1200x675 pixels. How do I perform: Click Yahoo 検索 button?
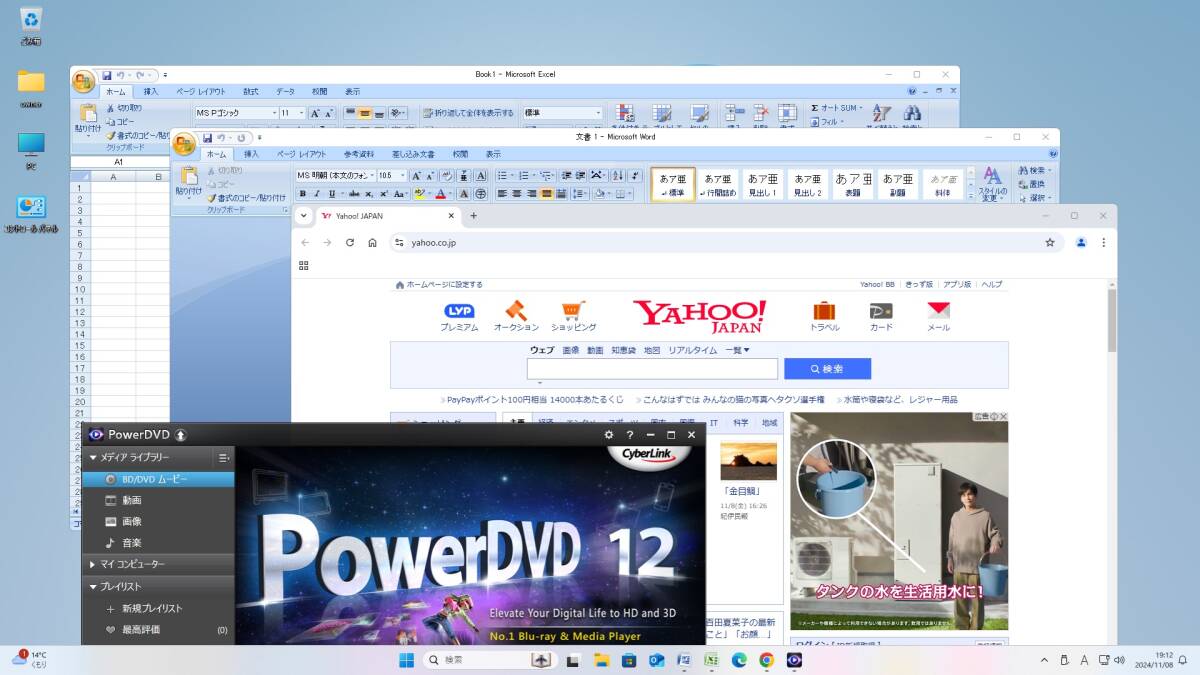tap(827, 369)
